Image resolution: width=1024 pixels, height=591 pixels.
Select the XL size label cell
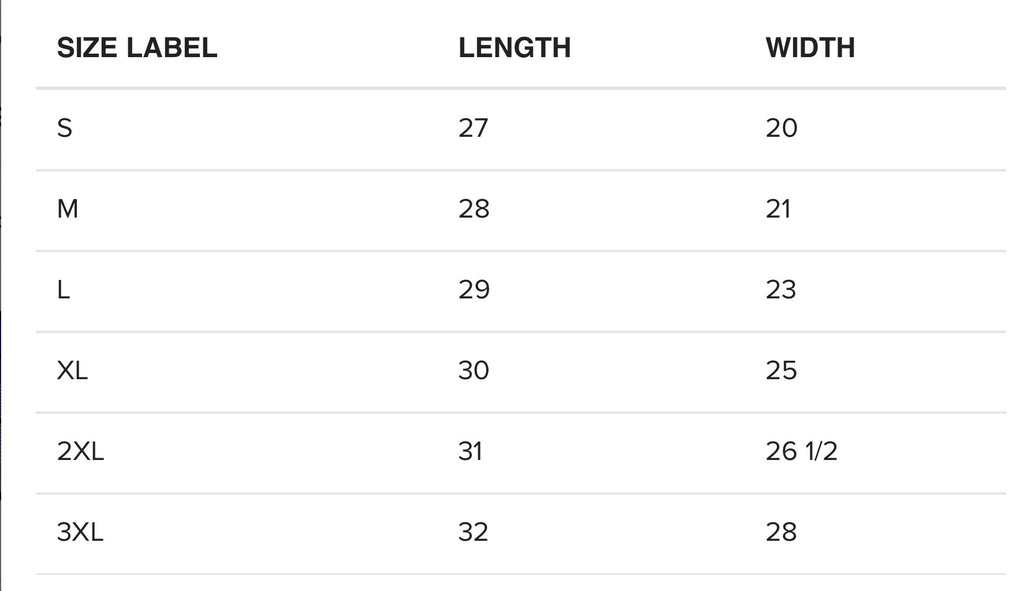tap(73, 371)
